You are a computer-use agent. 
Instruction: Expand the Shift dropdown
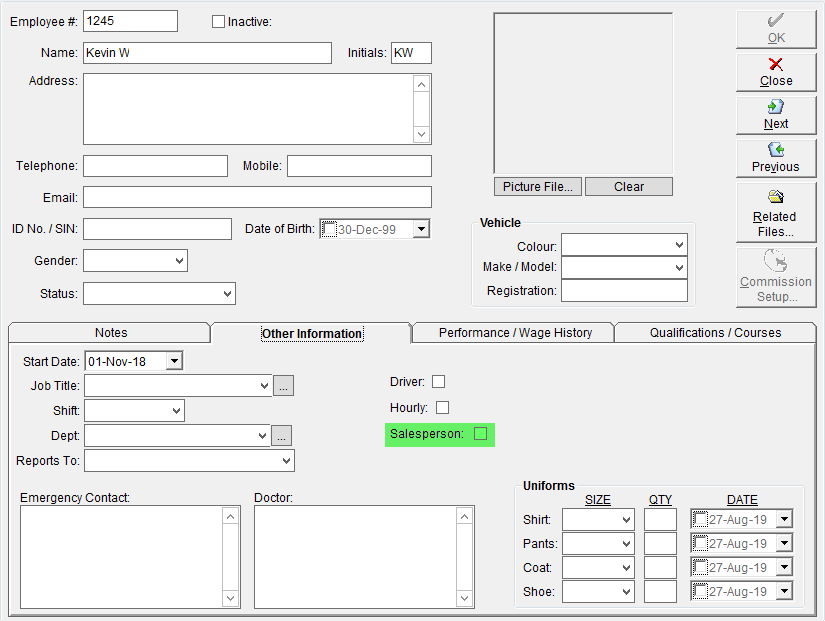click(x=177, y=410)
